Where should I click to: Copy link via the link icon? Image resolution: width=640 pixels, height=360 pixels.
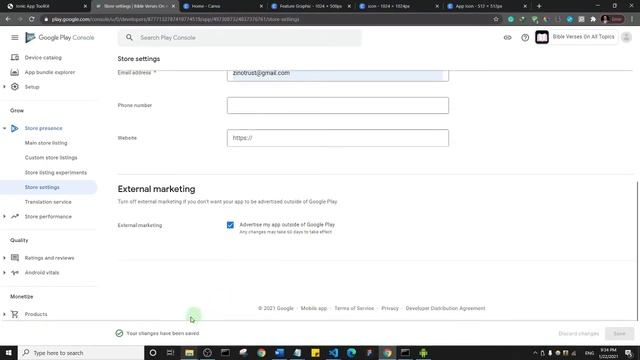click(x=507, y=38)
